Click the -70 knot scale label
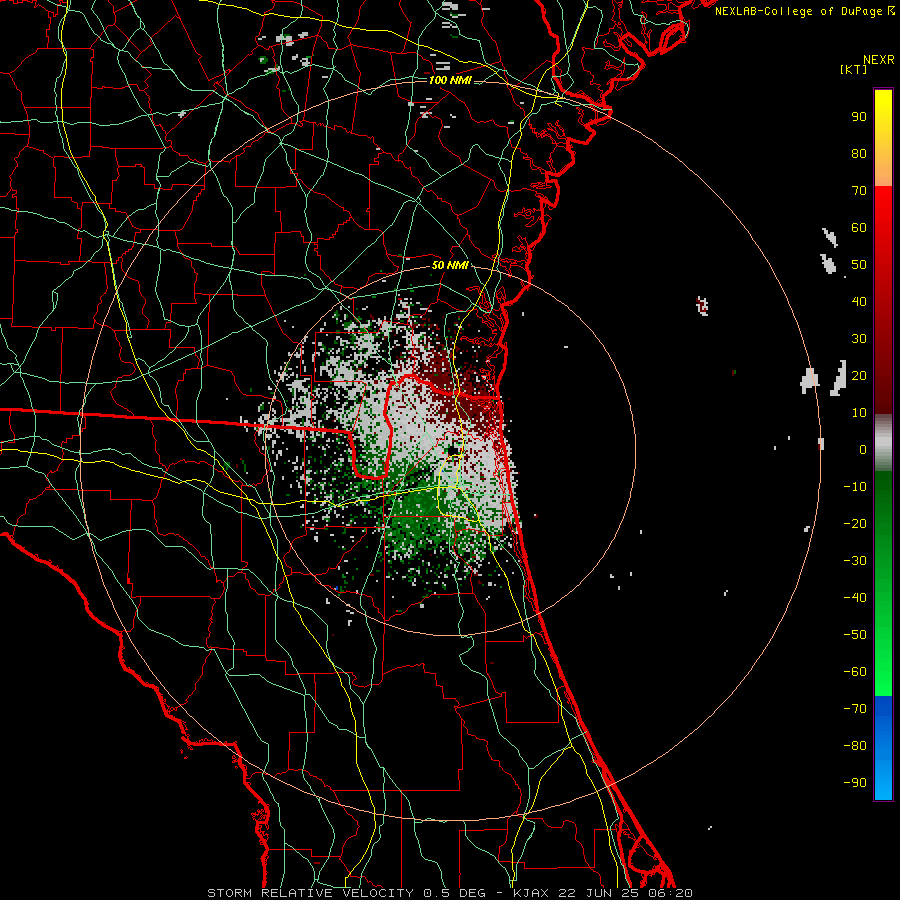The width and height of the screenshot is (900, 900). 855,709
